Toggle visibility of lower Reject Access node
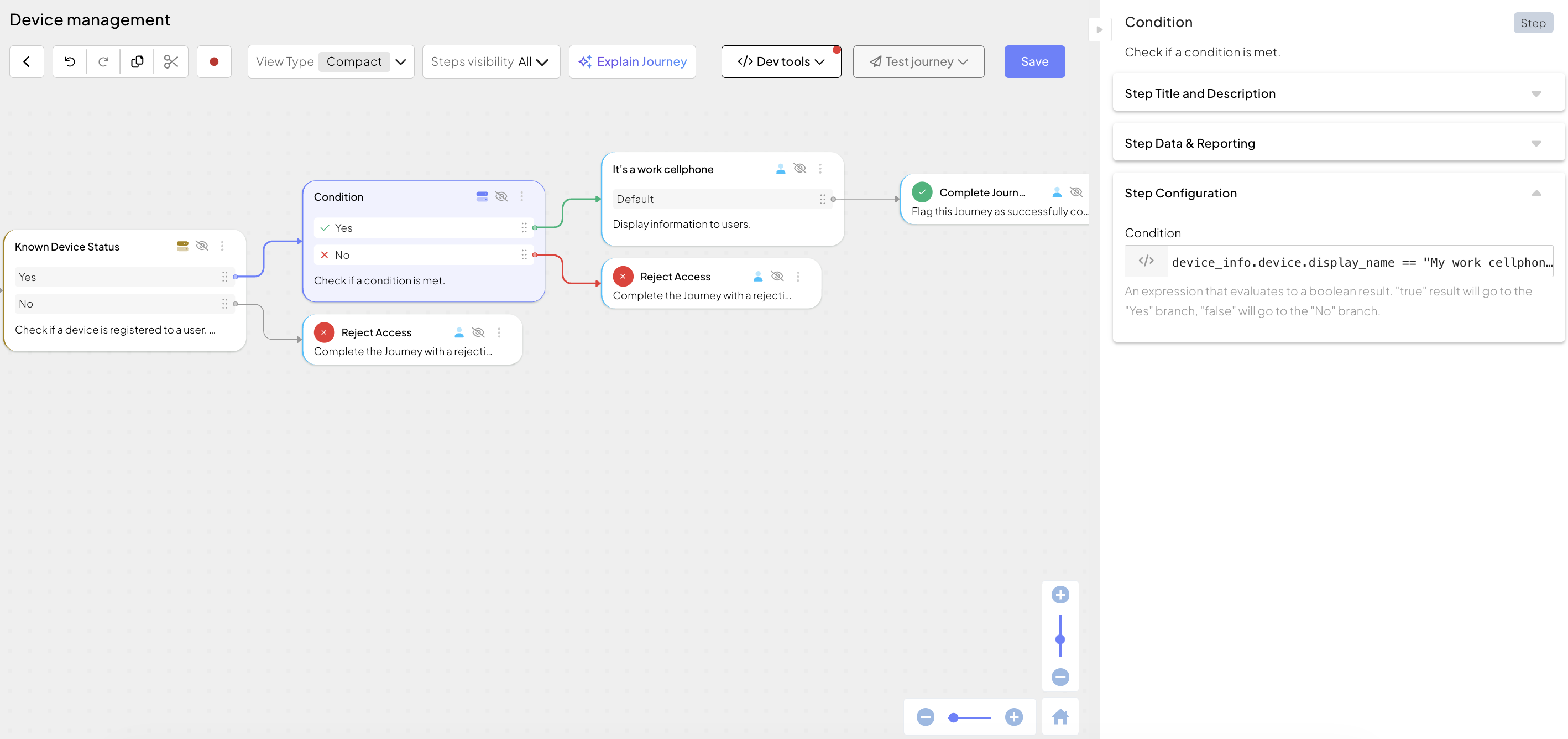Viewport: 1568px width, 739px height. click(478, 332)
